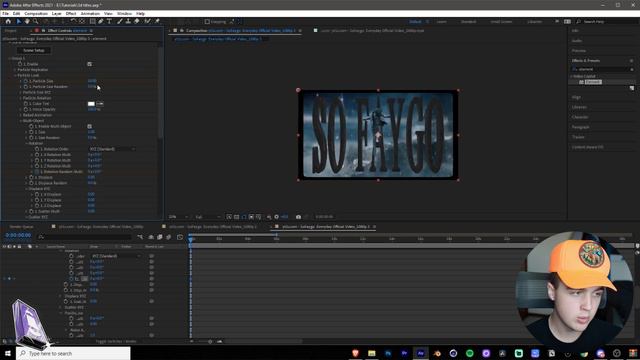Select the Puppet Pin tool

pyautogui.click(x=157, y=21)
